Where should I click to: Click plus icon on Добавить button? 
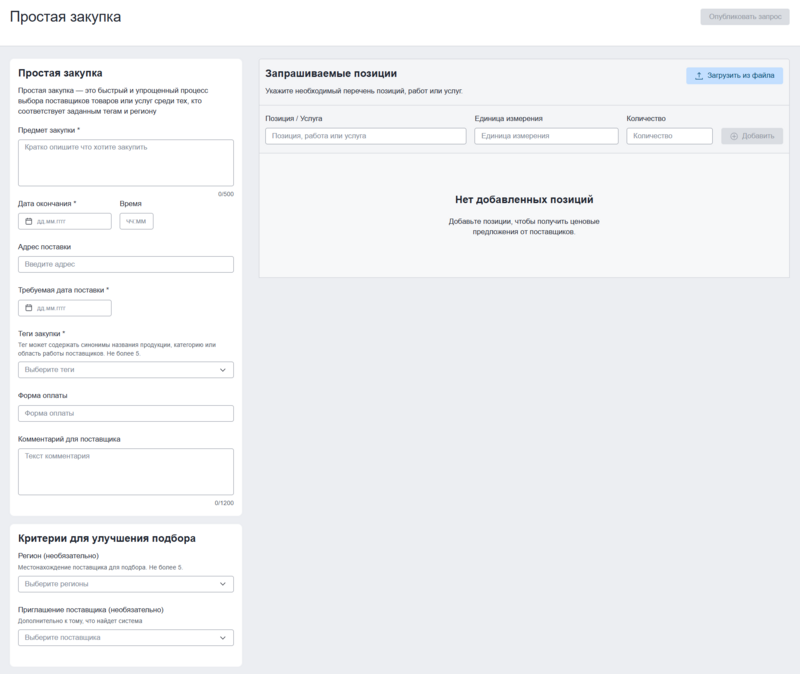click(736, 136)
